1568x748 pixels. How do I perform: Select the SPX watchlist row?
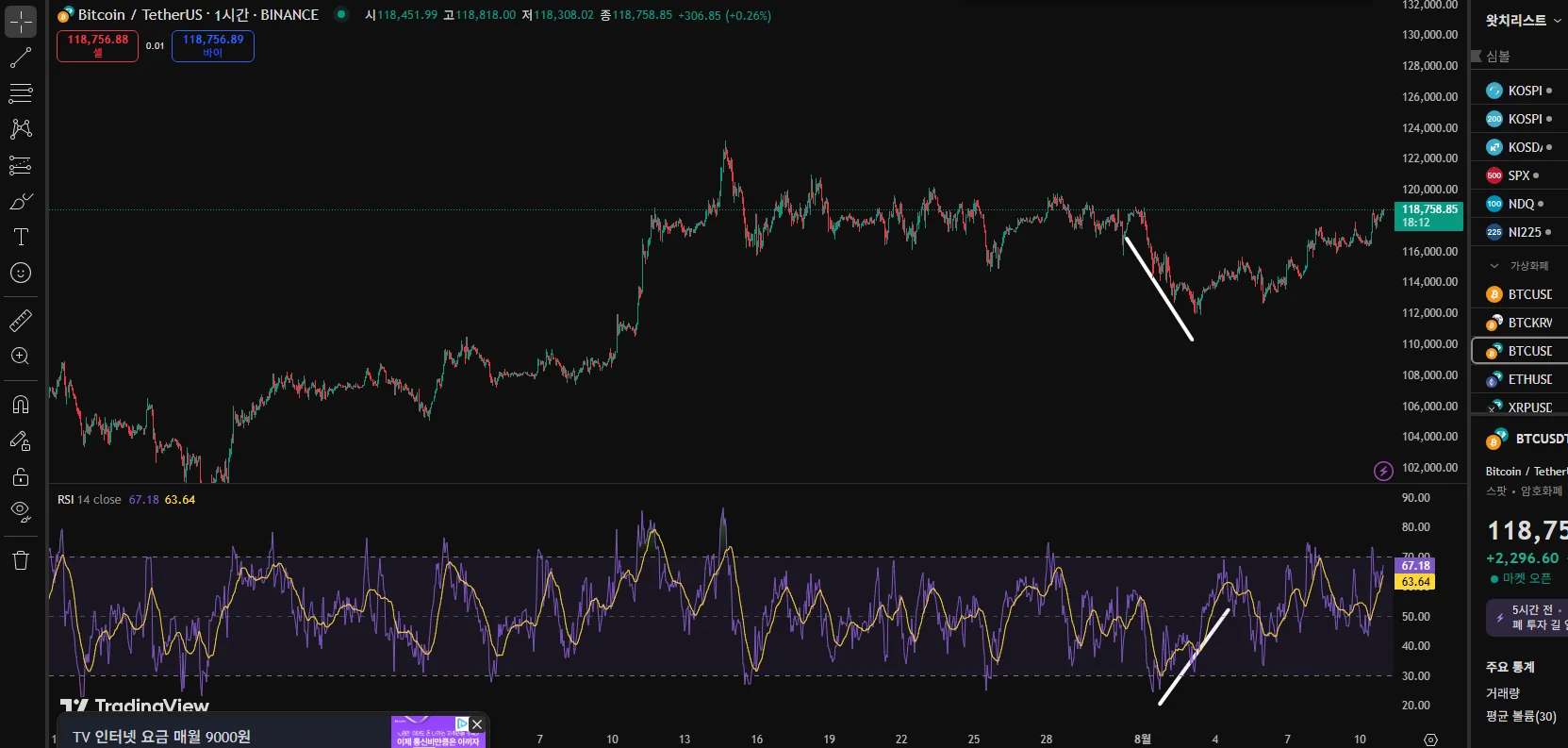click(1519, 175)
